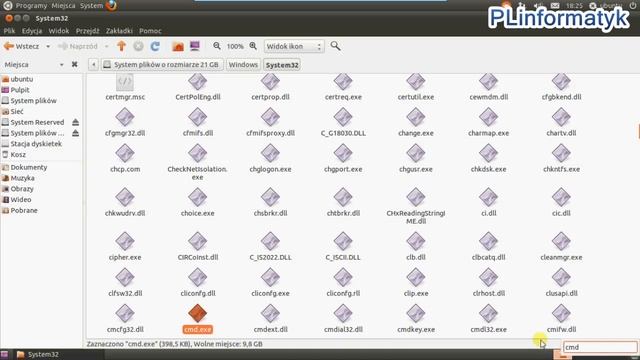Viewport: 640px width, 360px height.
Task: Open the Miejsca menu in top panel
Action: pos(63,6)
